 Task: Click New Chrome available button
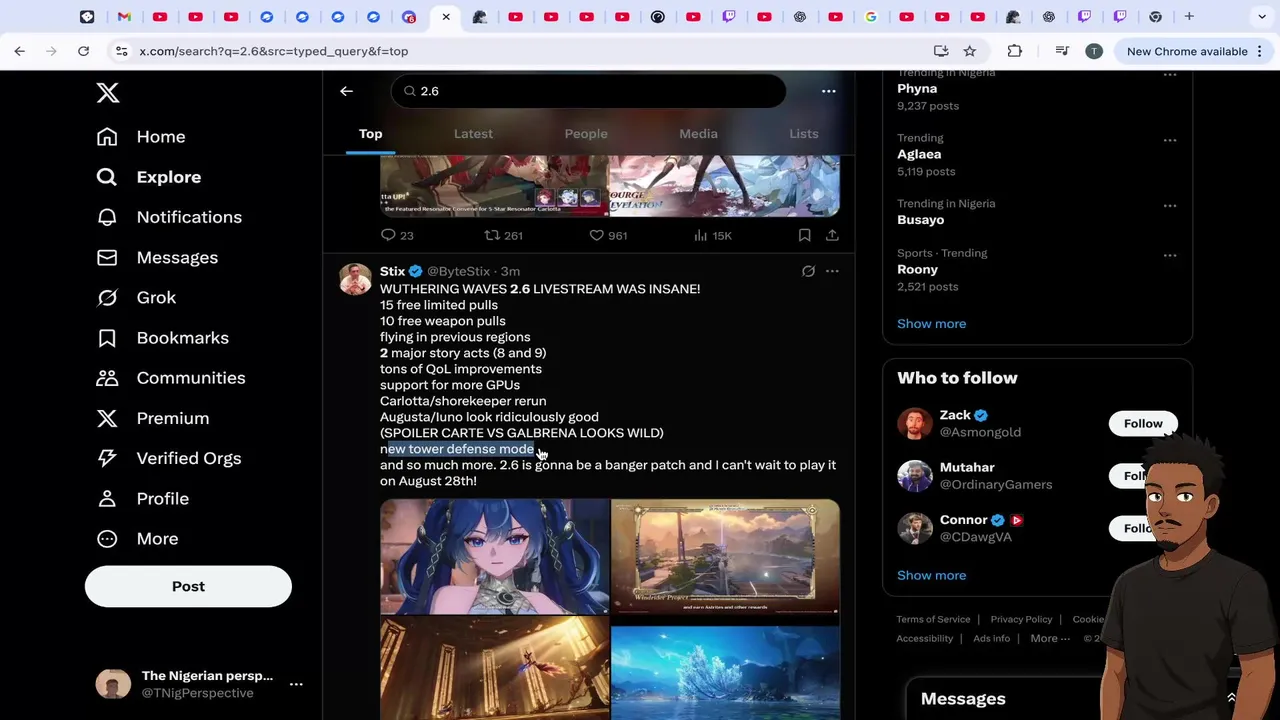point(1194,51)
